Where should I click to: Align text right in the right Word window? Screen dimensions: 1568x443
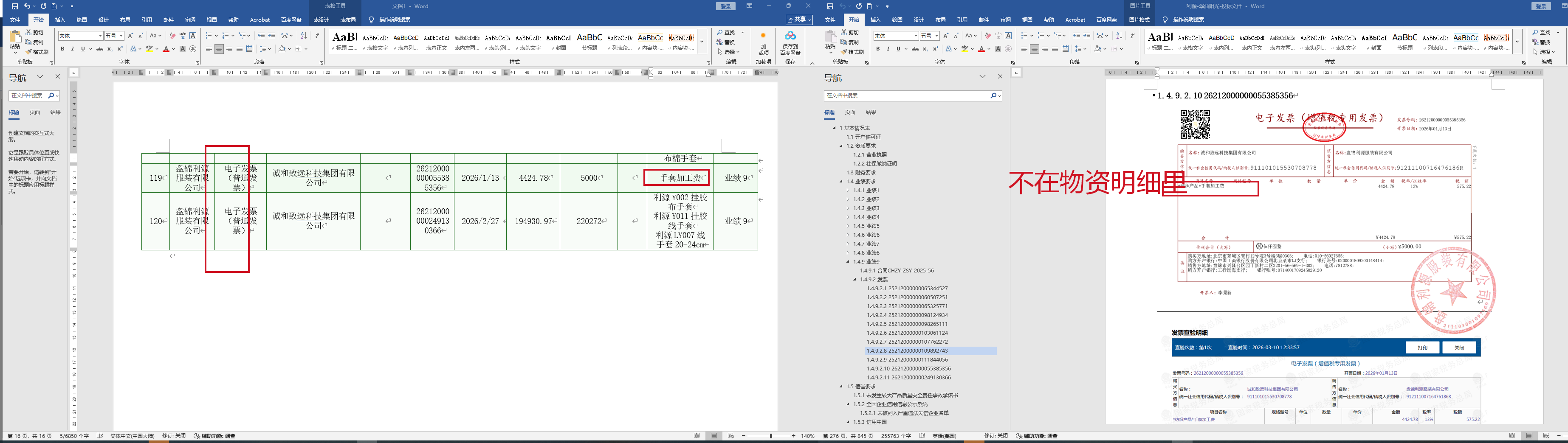pyautogui.click(x=1044, y=49)
